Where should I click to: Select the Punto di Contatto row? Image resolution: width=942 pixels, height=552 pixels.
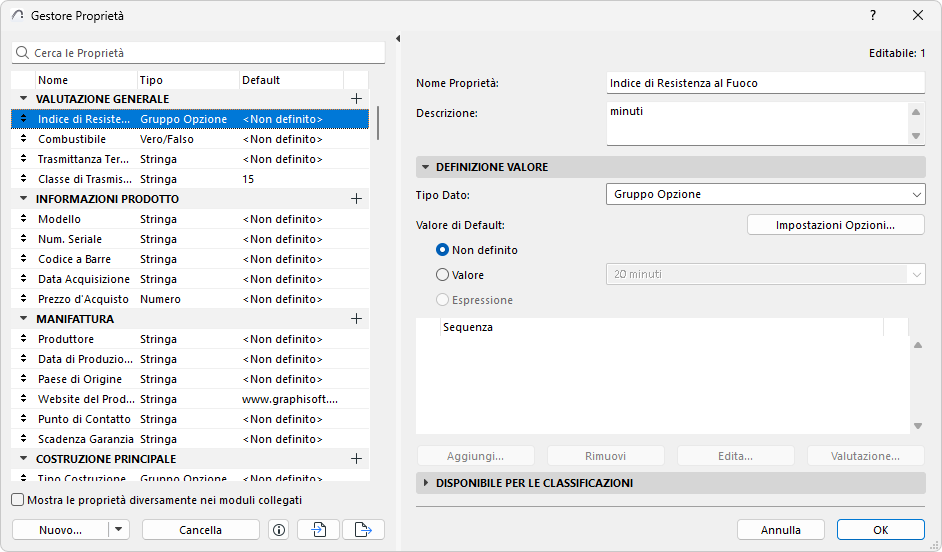pyautogui.click(x=190, y=419)
